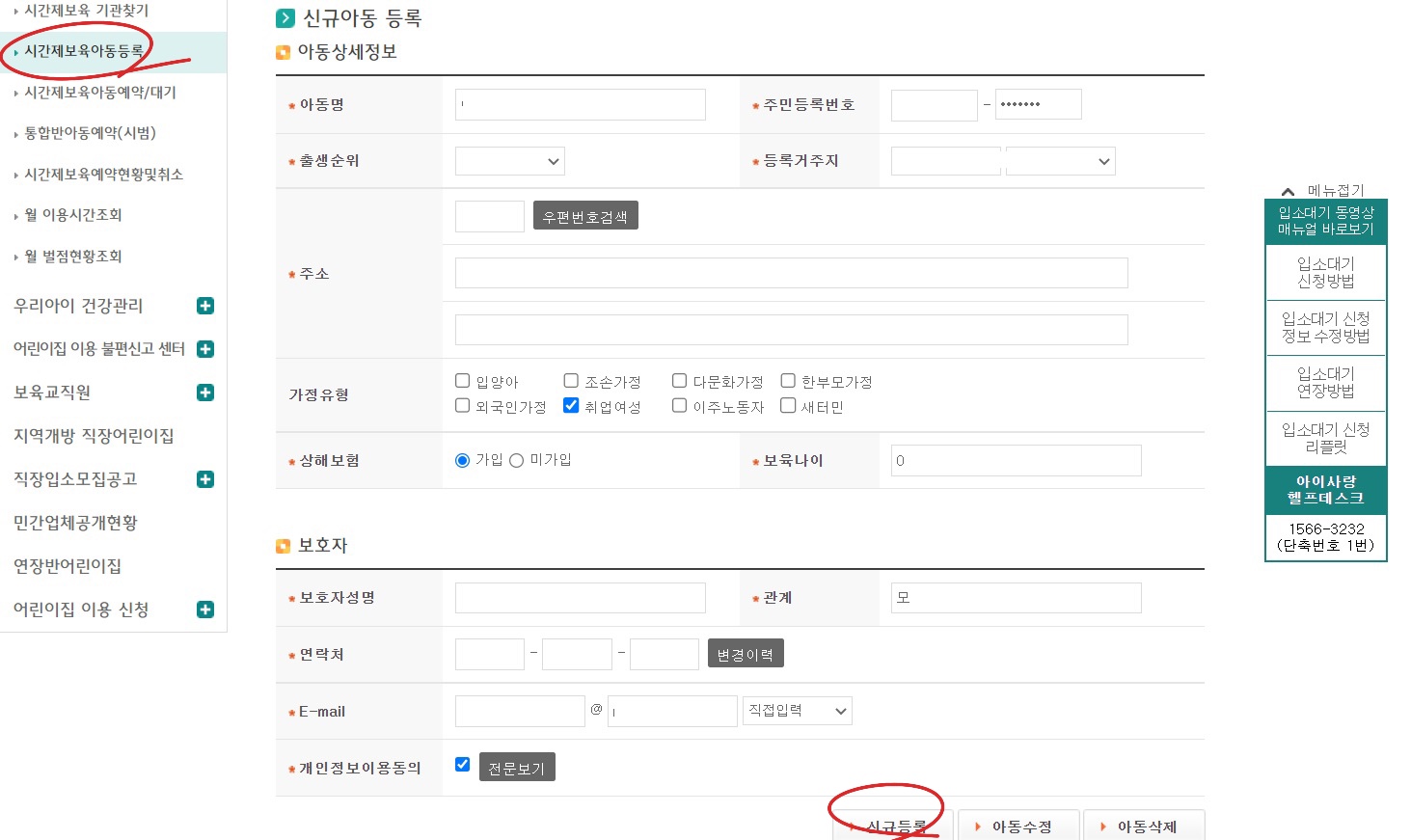Click the plus icon beside 보육교직원
This screenshot has height=840, width=1411.
205,393
